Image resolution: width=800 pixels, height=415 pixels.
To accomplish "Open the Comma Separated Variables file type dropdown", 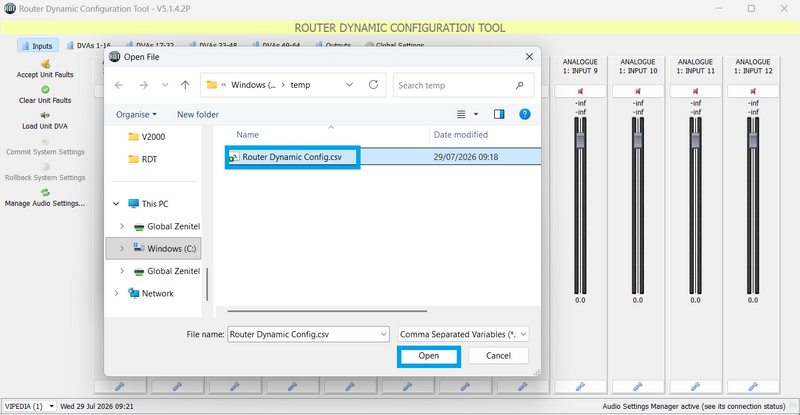I will click(x=463, y=334).
